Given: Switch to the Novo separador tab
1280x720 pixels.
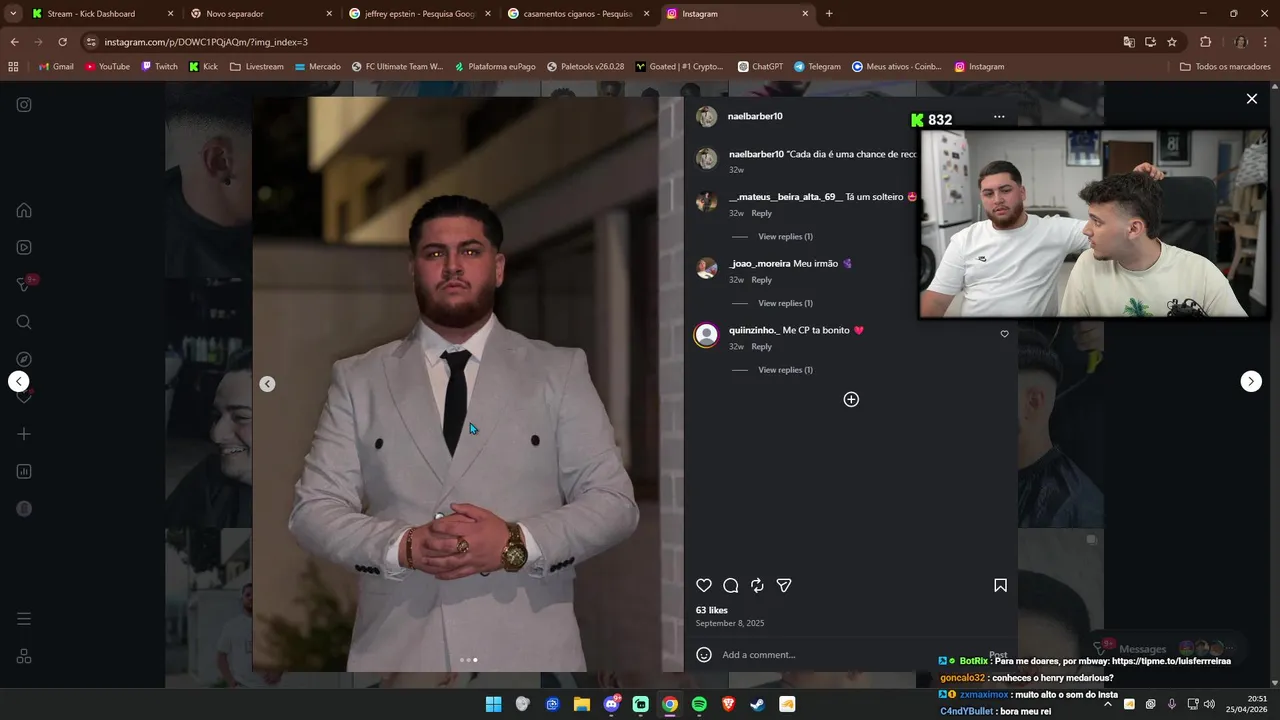Looking at the screenshot, I should [x=262, y=14].
